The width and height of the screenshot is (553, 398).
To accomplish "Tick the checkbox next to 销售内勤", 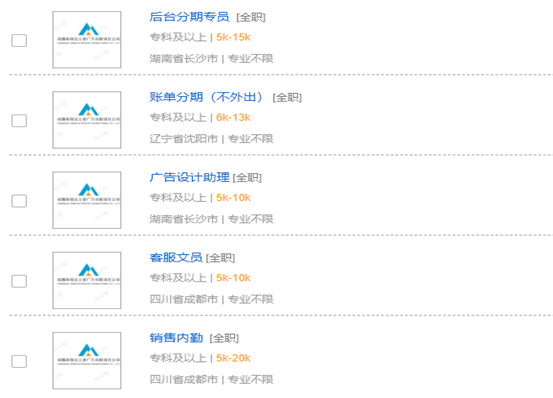I will pyautogui.click(x=19, y=361).
